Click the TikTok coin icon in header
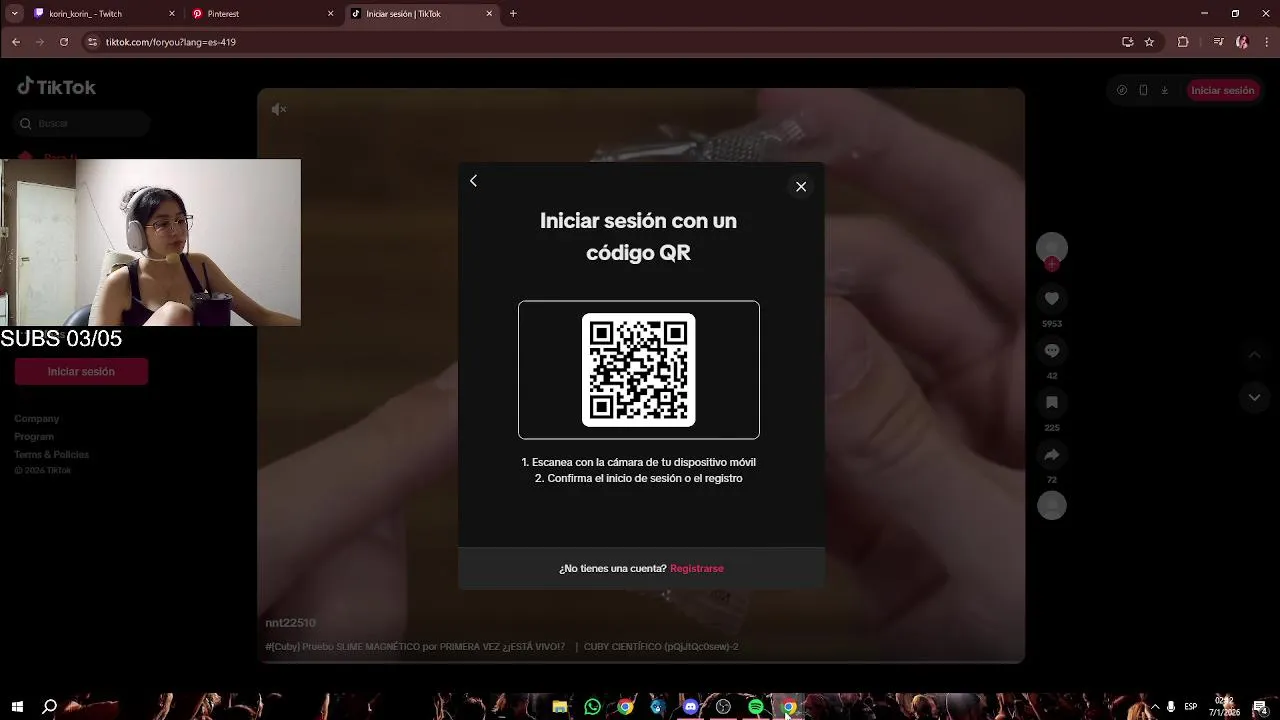 [1122, 90]
